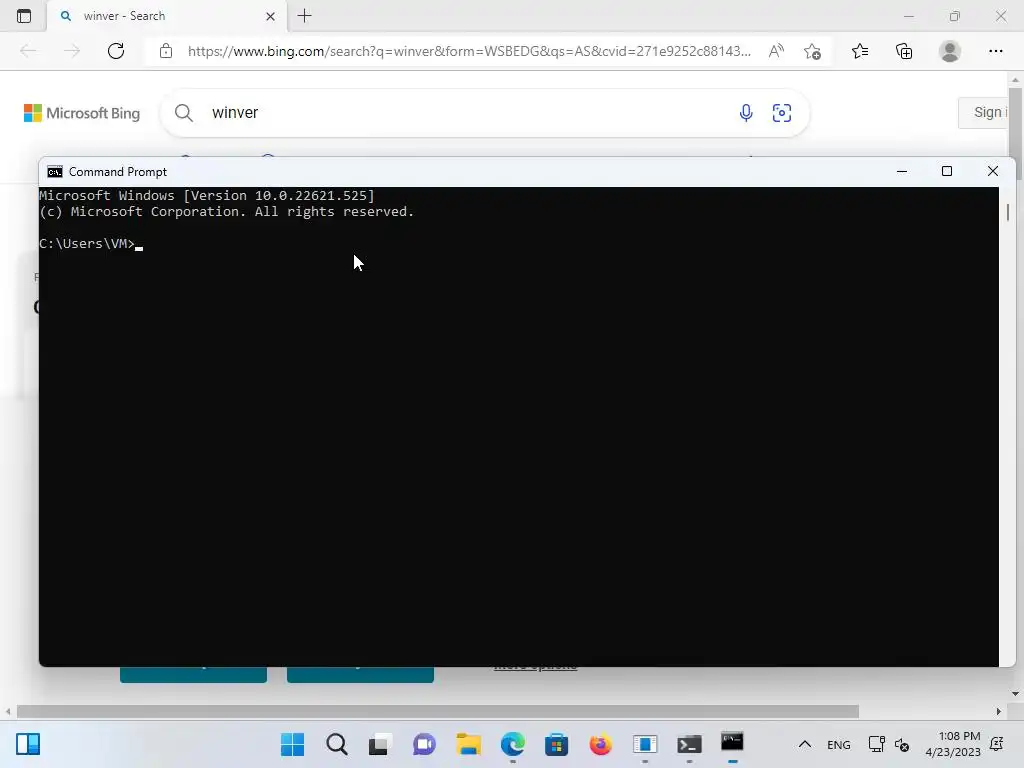Open the Favorites list icon
The image size is (1024, 768).
pyautogui.click(x=860, y=51)
